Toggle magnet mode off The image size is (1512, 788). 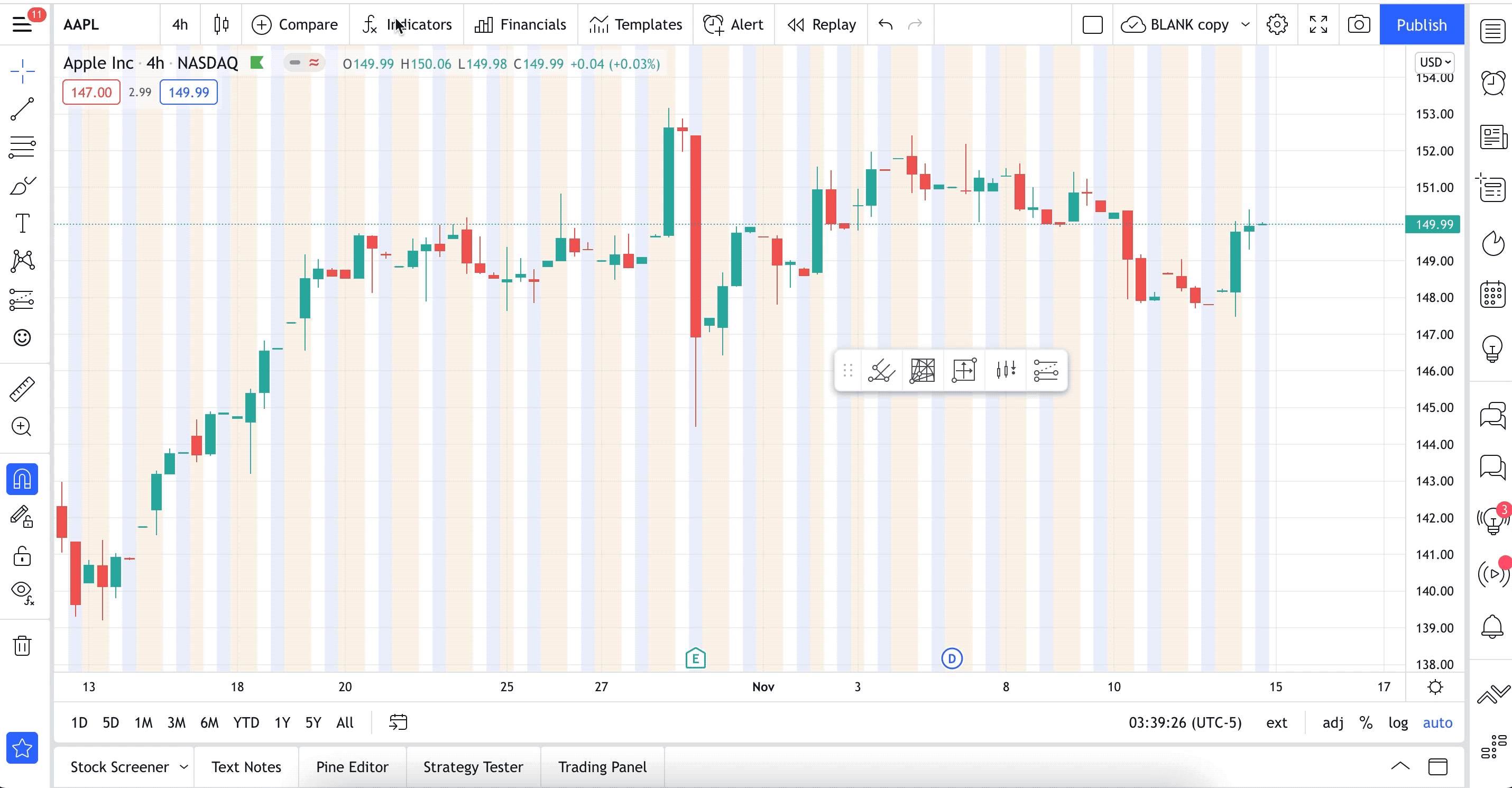coord(22,479)
